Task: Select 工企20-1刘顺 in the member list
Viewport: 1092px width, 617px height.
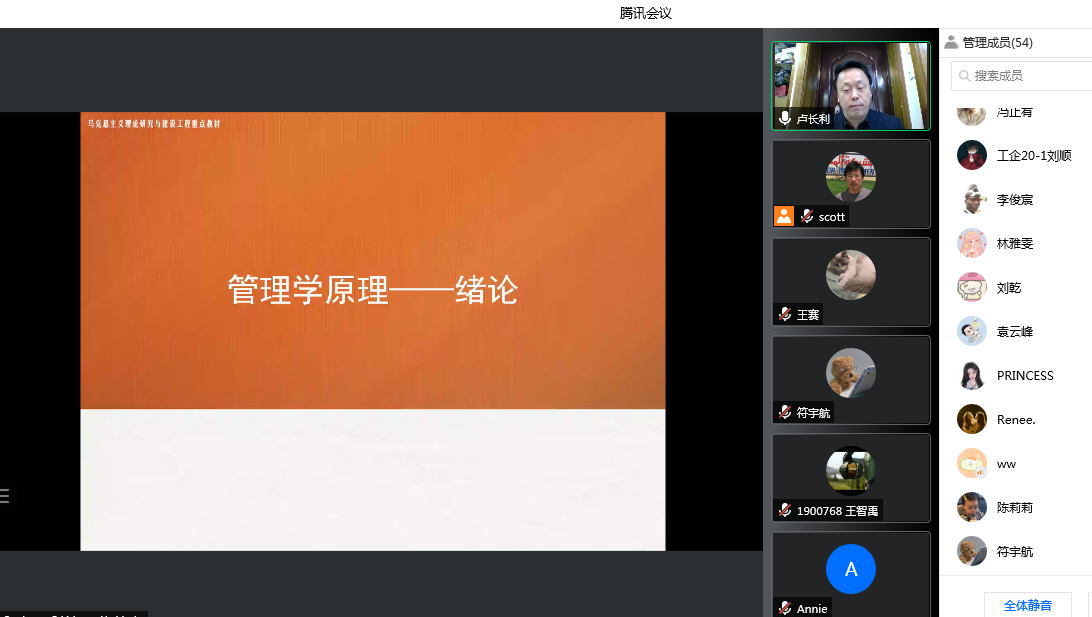Action: [x=1033, y=156]
